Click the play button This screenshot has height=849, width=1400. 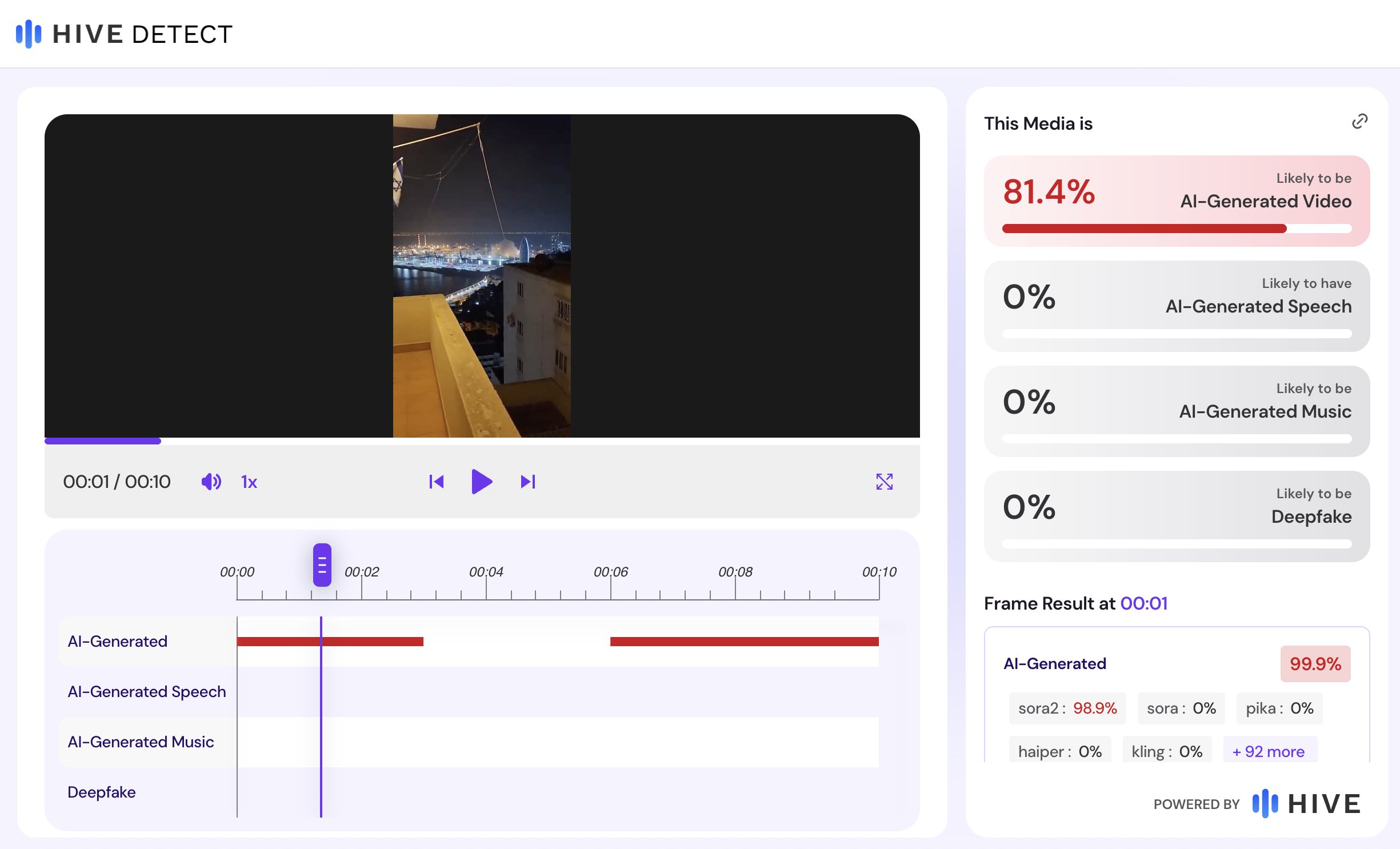click(x=482, y=482)
